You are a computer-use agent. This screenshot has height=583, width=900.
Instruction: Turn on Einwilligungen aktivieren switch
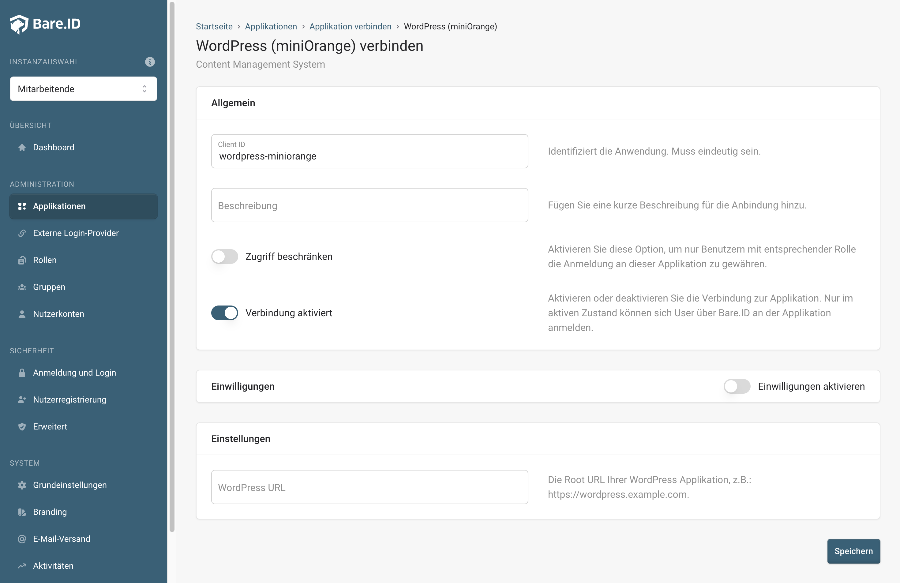pos(736,386)
